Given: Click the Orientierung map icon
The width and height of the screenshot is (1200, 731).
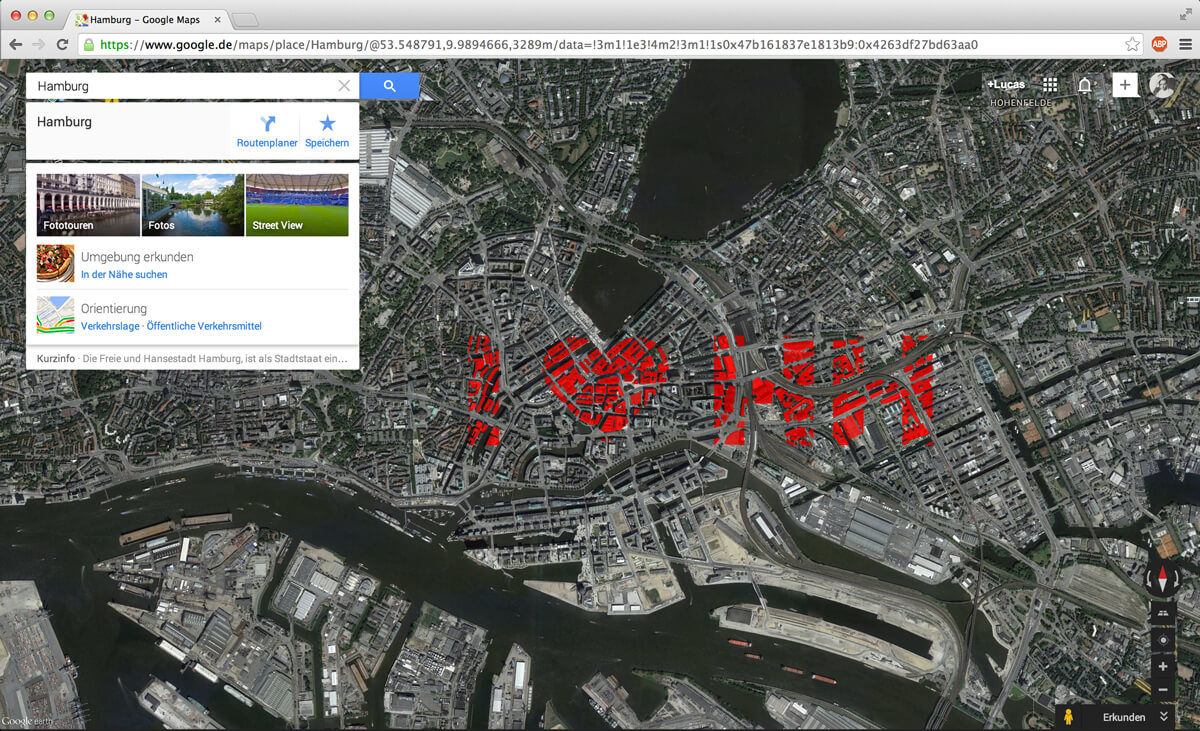Looking at the screenshot, I should tap(56, 315).
